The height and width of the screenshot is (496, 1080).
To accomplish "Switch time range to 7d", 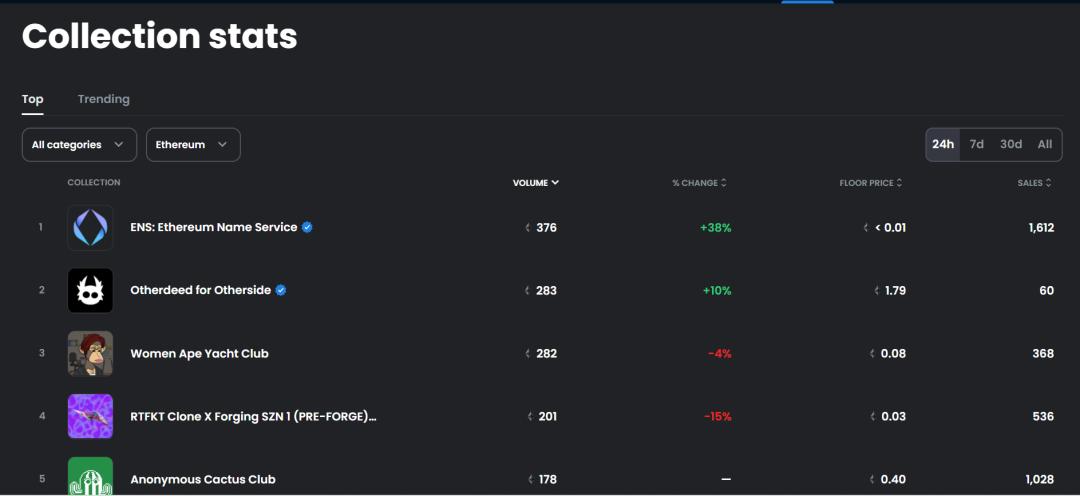I will 977,144.
